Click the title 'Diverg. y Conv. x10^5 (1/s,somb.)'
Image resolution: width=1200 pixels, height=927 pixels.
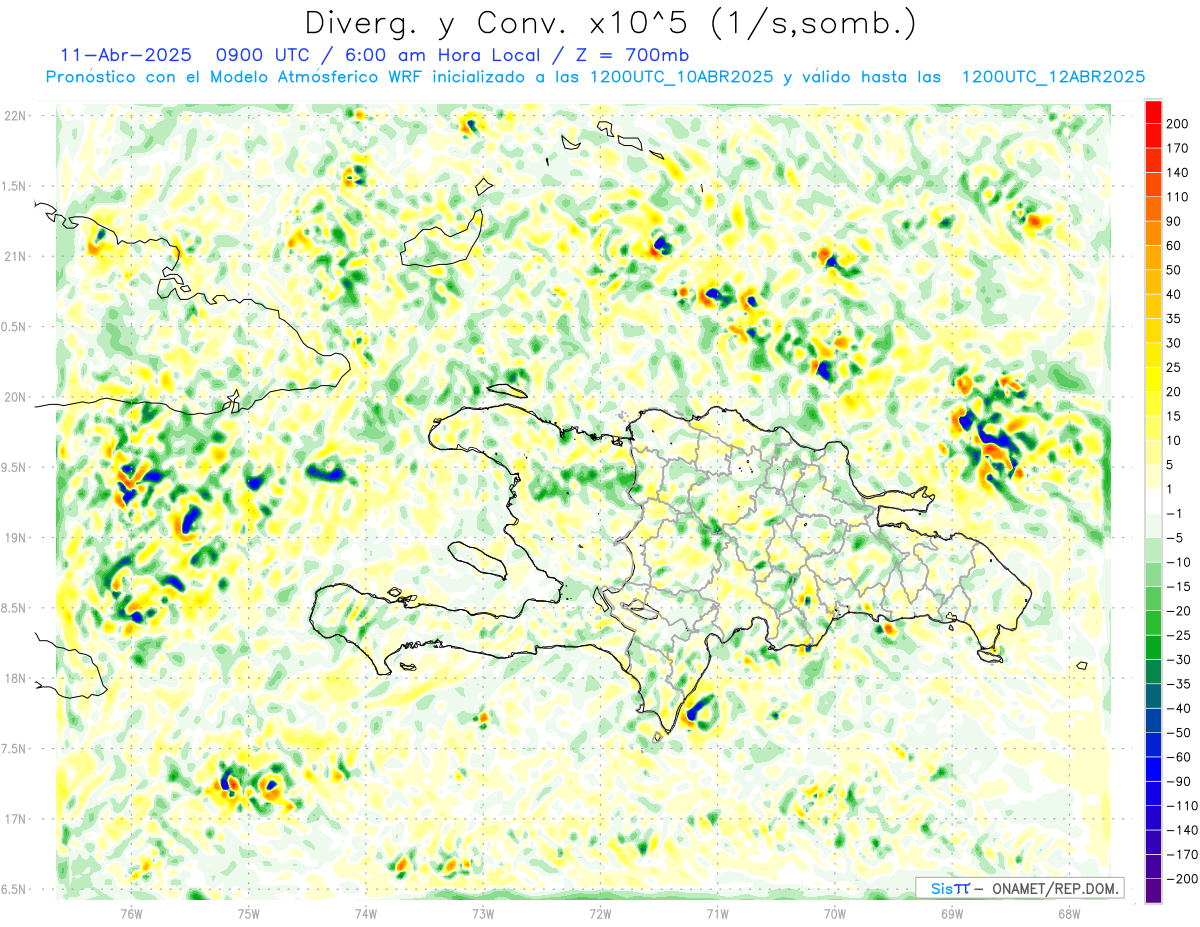(610, 23)
